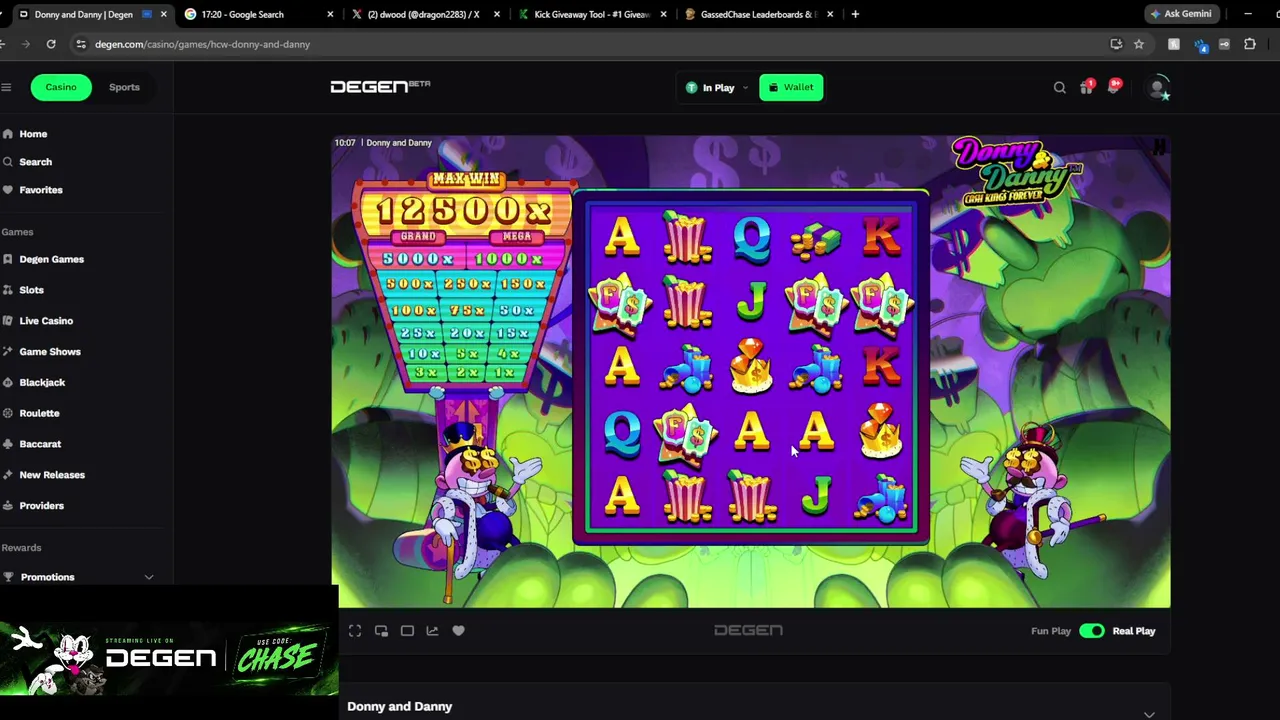This screenshot has height=720, width=1280.
Task: Click the DEGEN logo in header
Action: (x=380, y=87)
